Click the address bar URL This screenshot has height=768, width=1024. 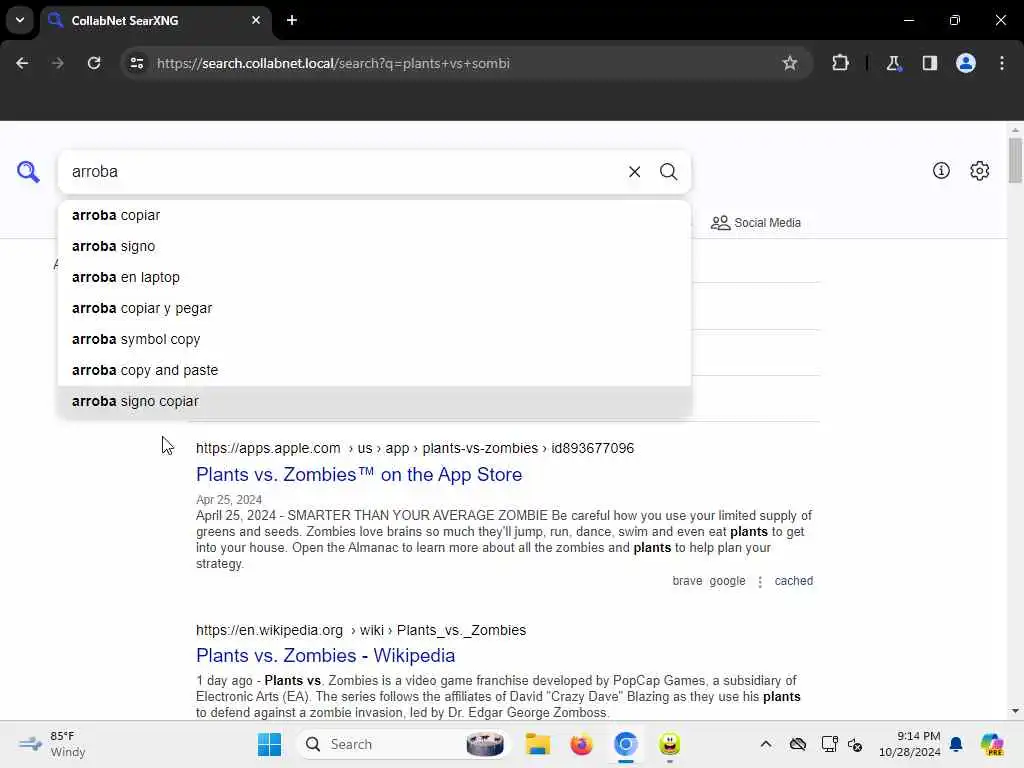click(x=333, y=63)
